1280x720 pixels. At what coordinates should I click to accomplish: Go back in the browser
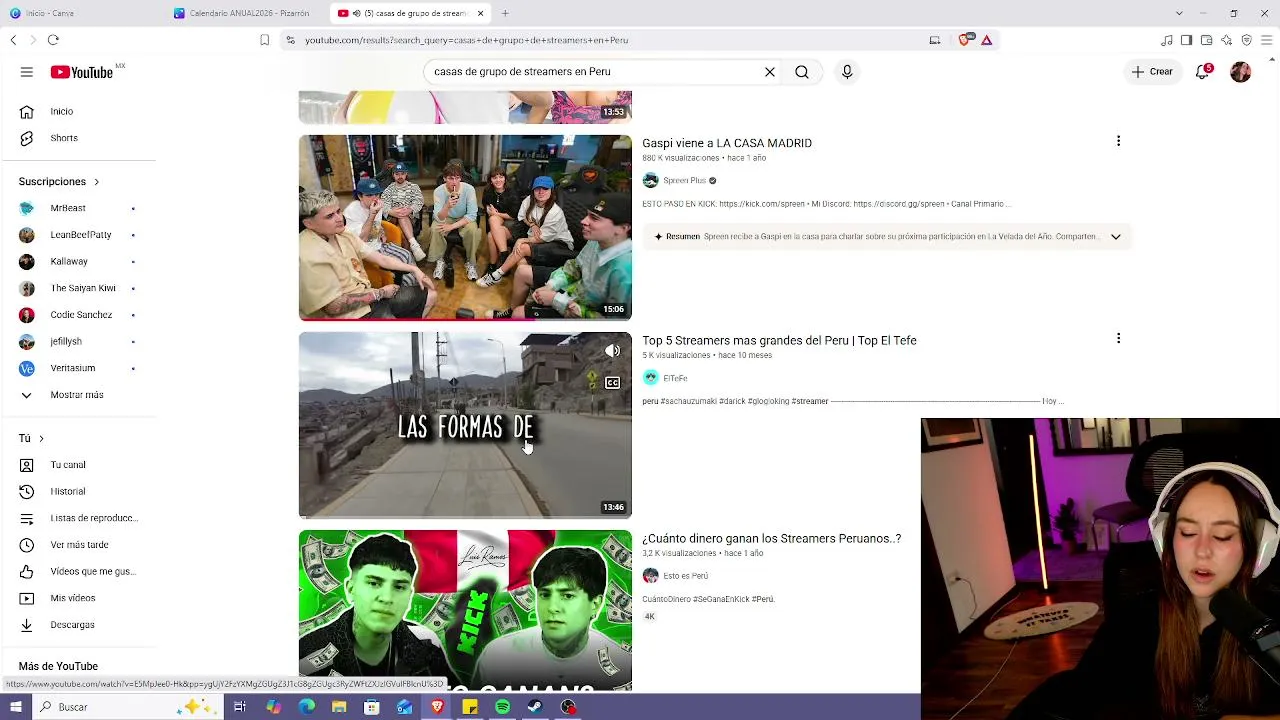pos(13,40)
